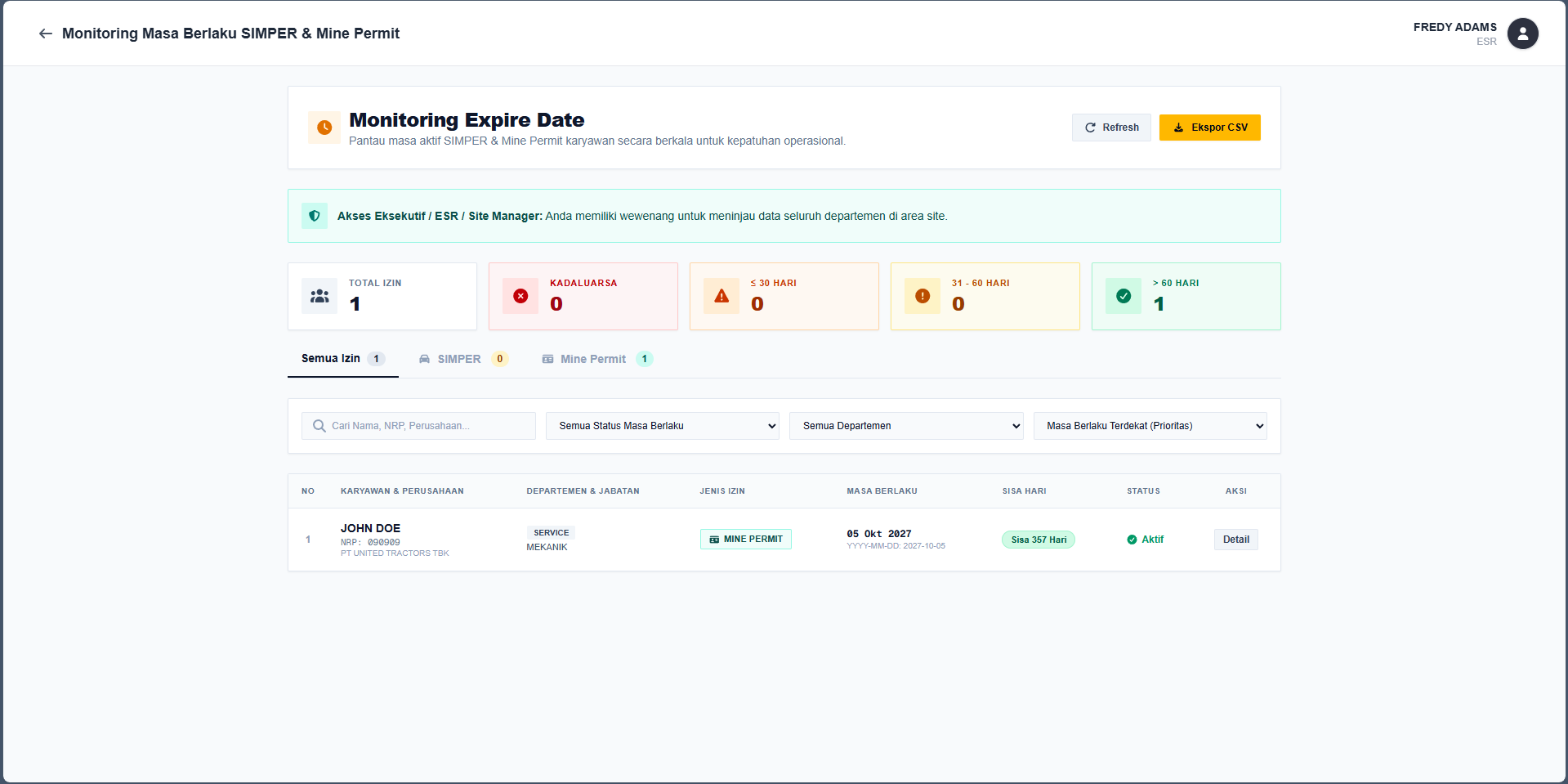Click the exclamation icon on 31 - 60 Hari card
The height and width of the screenshot is (784, 1568).
tap(922, 296)
